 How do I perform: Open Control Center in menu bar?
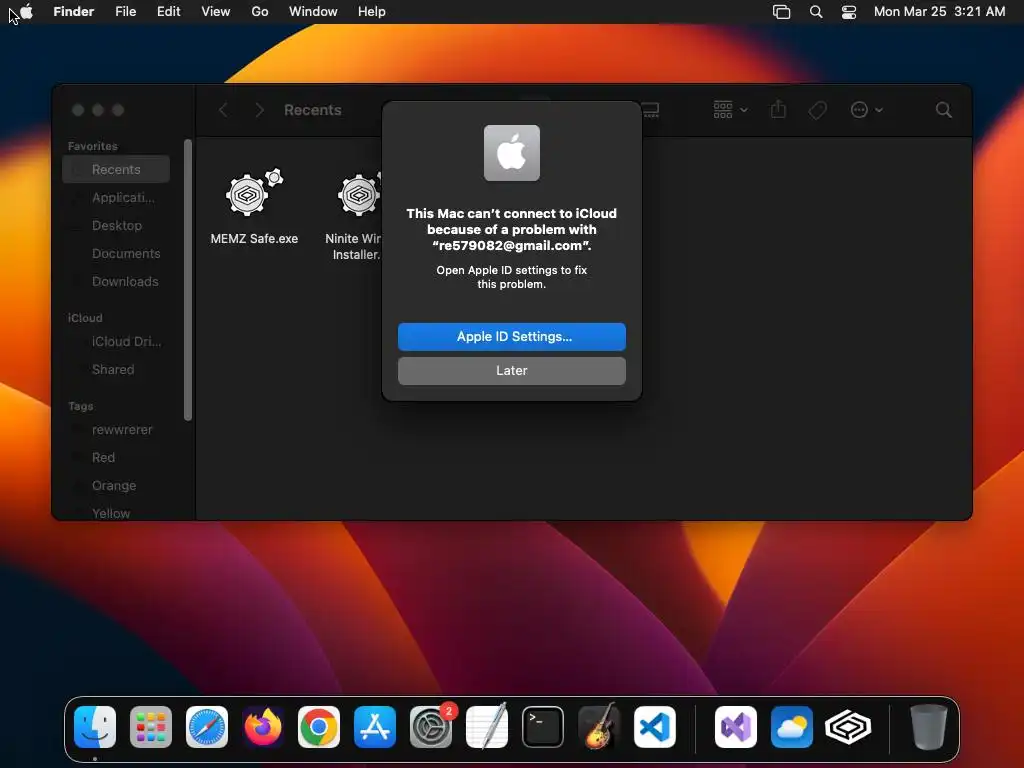(x=848, y=11)
